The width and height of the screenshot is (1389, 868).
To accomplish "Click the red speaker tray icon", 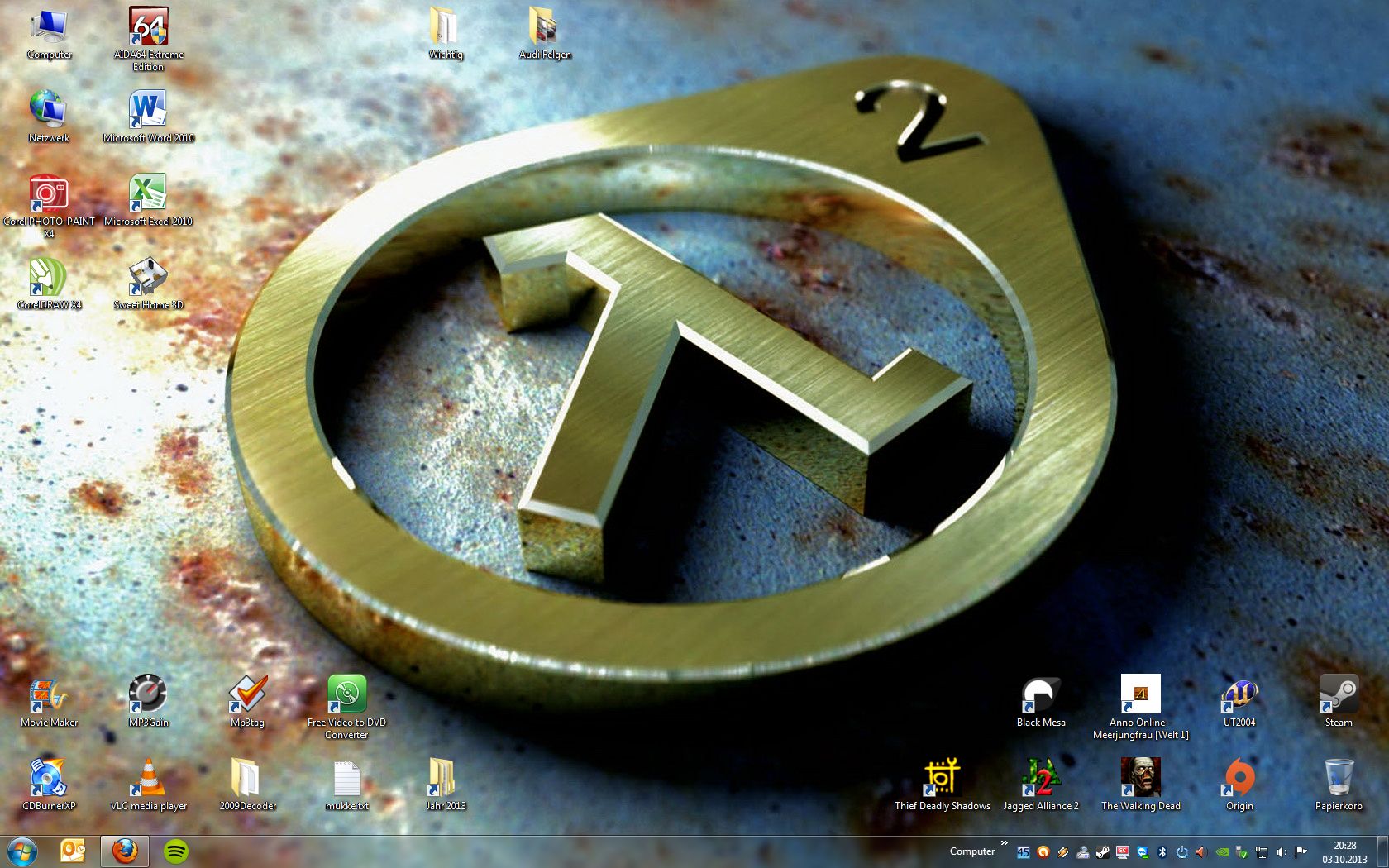I will (x=1202, y=852).
